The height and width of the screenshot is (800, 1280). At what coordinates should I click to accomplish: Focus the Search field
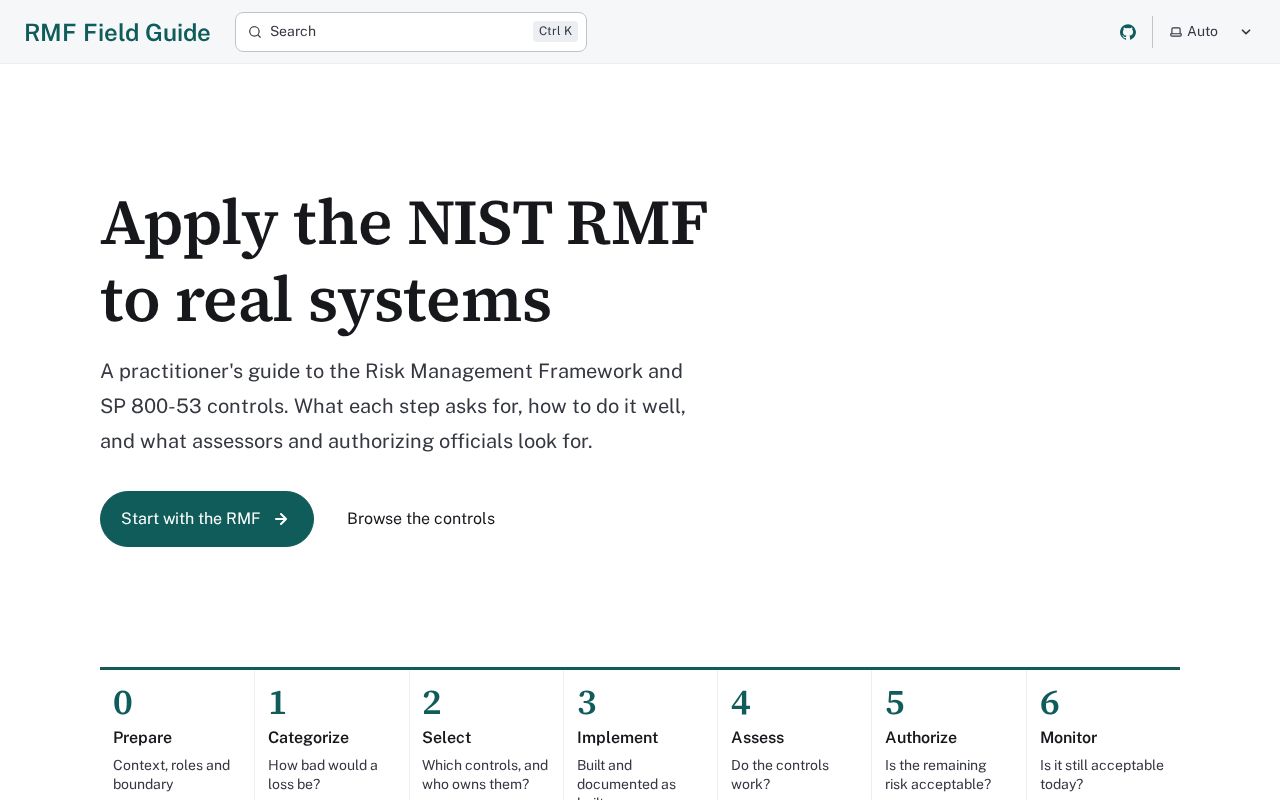(411, 32)
